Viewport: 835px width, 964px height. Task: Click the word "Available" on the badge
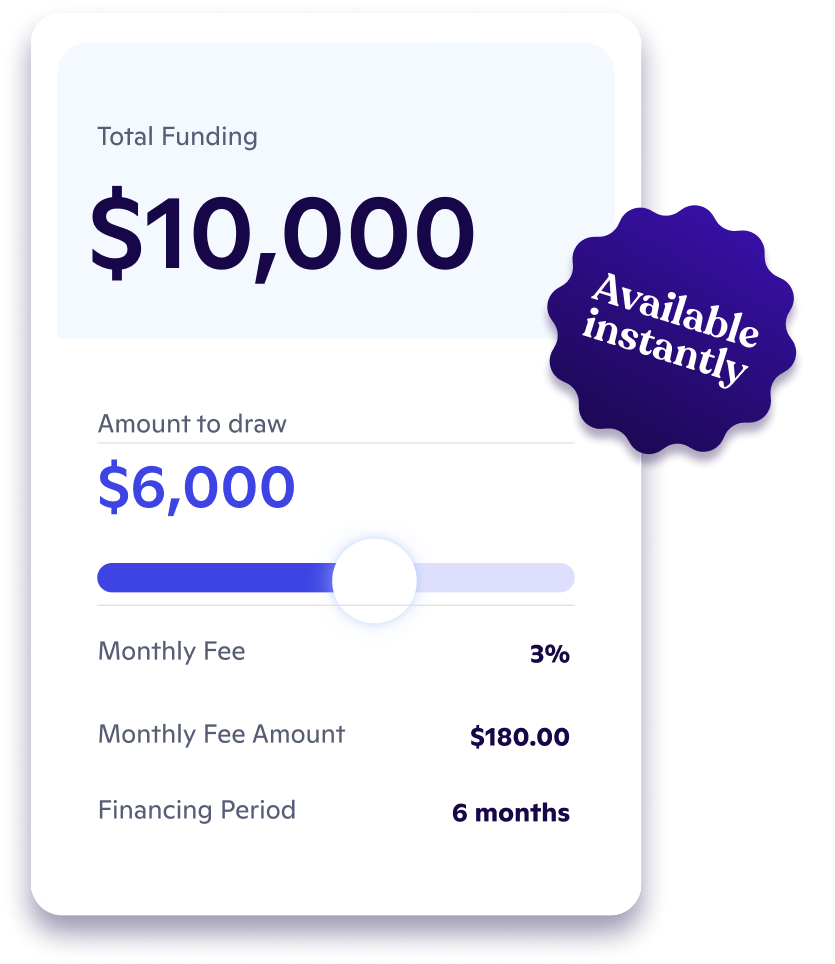click(x=674, y=309)
